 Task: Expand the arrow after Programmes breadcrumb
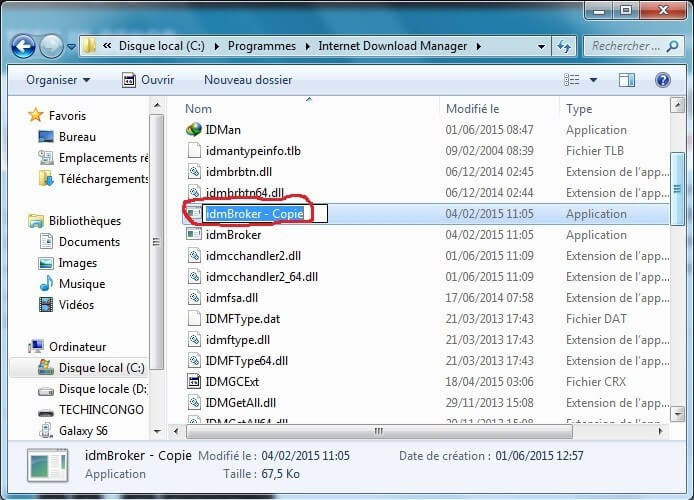tap(308, 46)
